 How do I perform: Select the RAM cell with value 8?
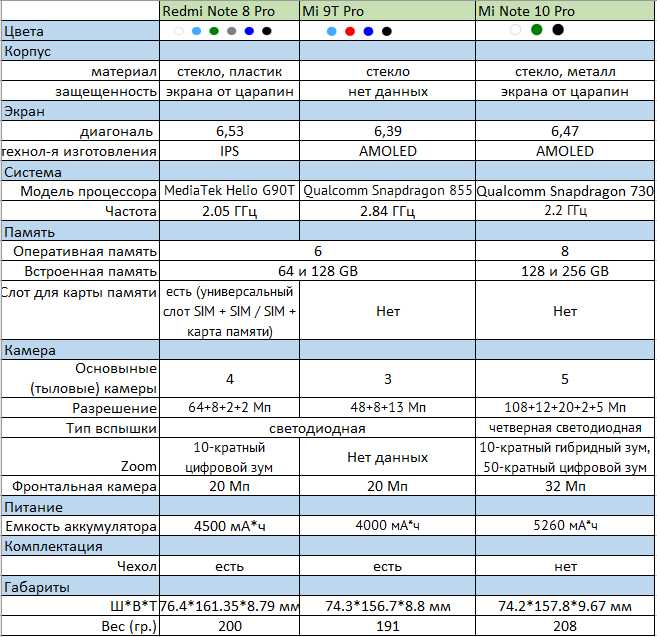coord(565,251)
